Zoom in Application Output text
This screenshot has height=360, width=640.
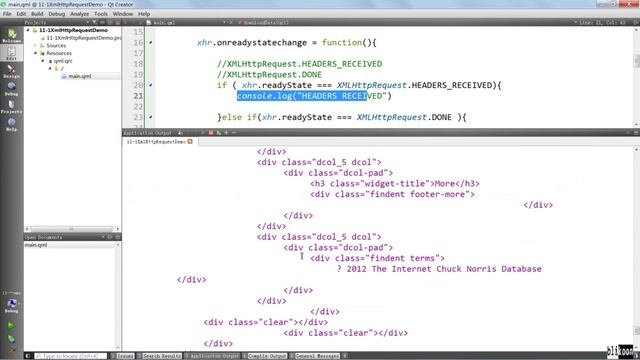pyautogui.click(x=226, y=133)
